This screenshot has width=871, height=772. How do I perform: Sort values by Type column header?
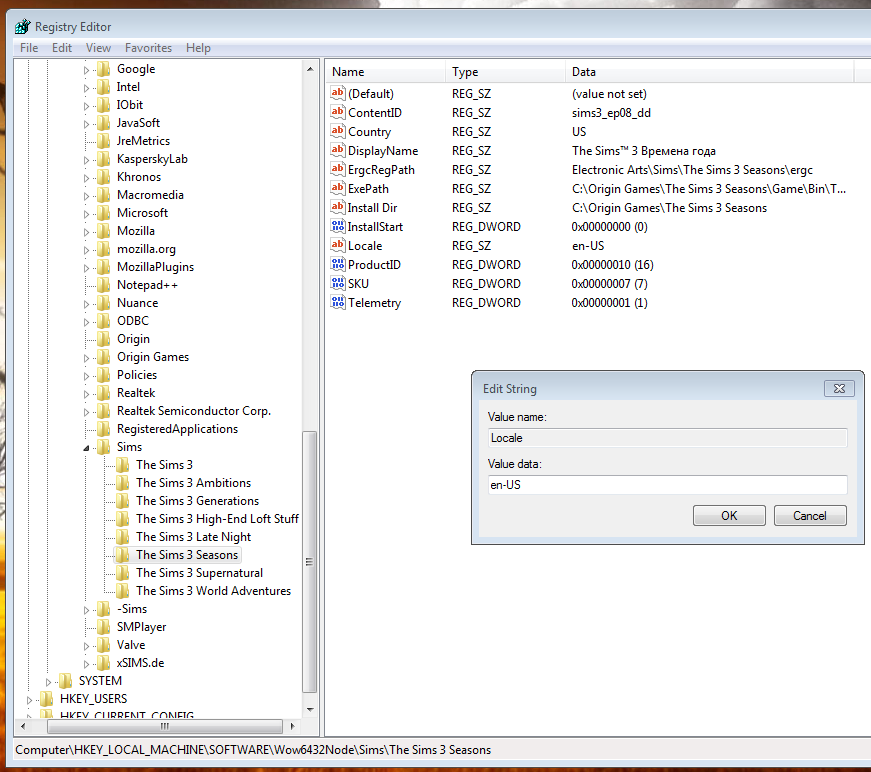[505, 72]
